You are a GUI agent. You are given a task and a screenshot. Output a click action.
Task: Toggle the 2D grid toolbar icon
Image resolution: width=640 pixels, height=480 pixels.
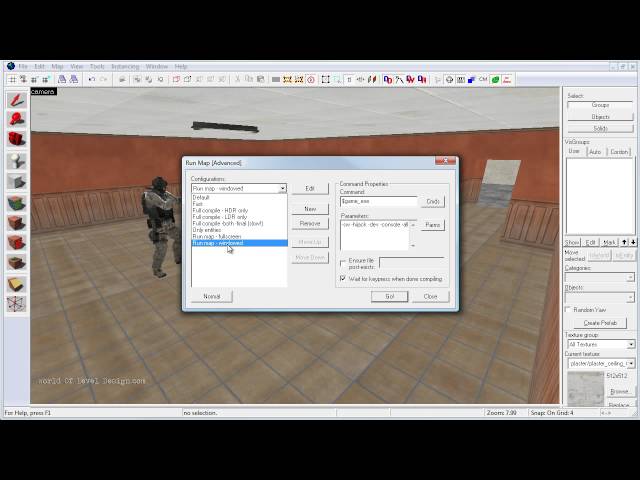pyautogui.click(x=13, y=80)
